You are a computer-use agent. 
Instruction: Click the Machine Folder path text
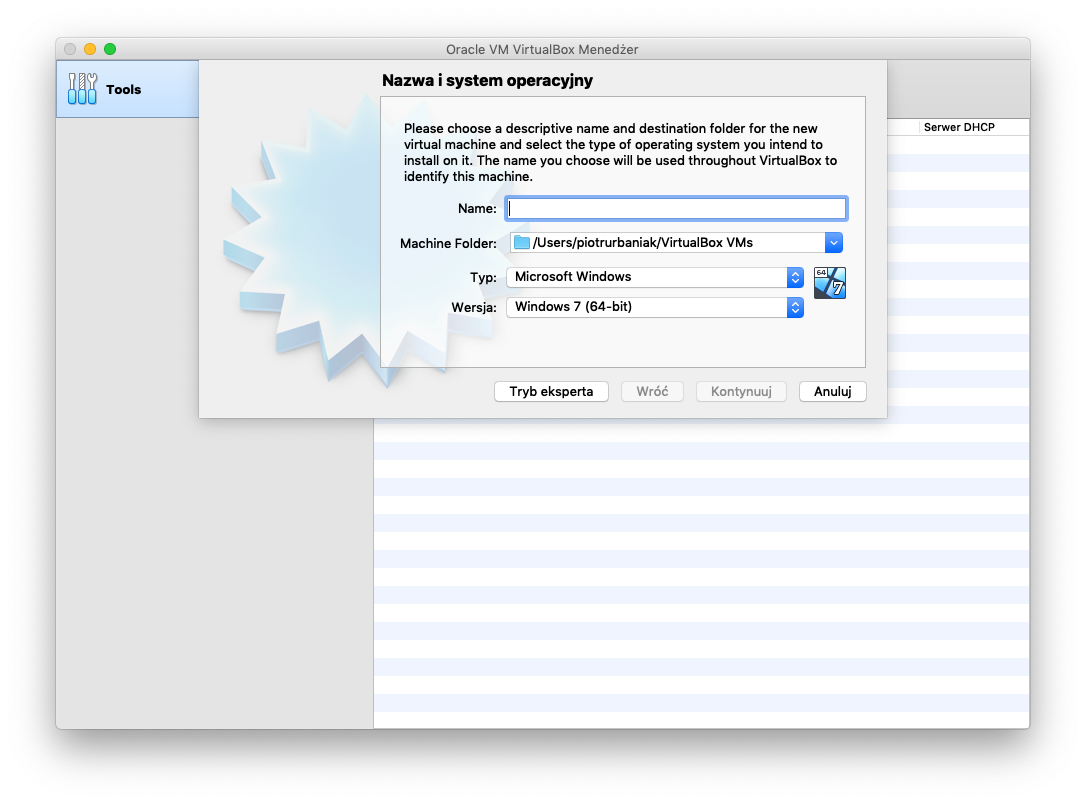643,242
